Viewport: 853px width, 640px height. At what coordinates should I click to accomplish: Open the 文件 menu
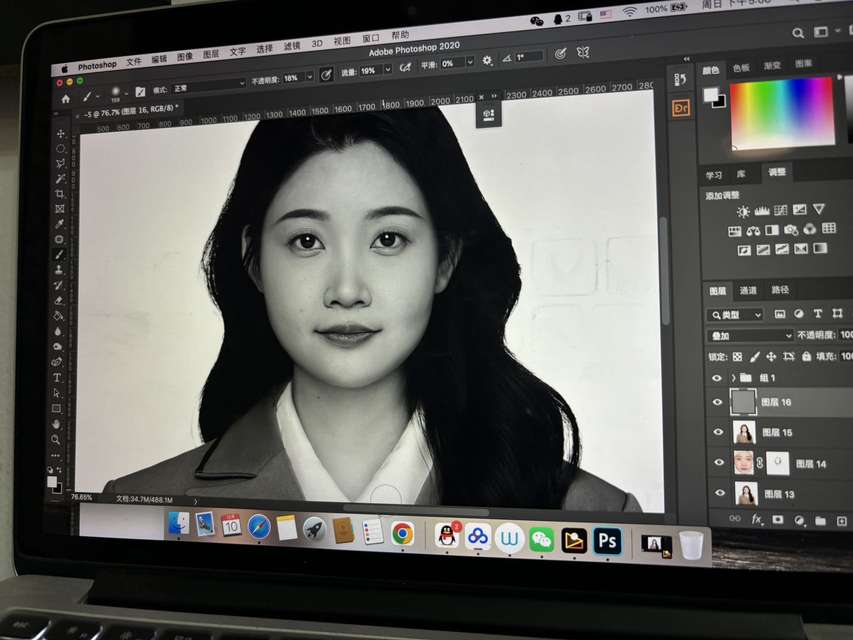134,62
